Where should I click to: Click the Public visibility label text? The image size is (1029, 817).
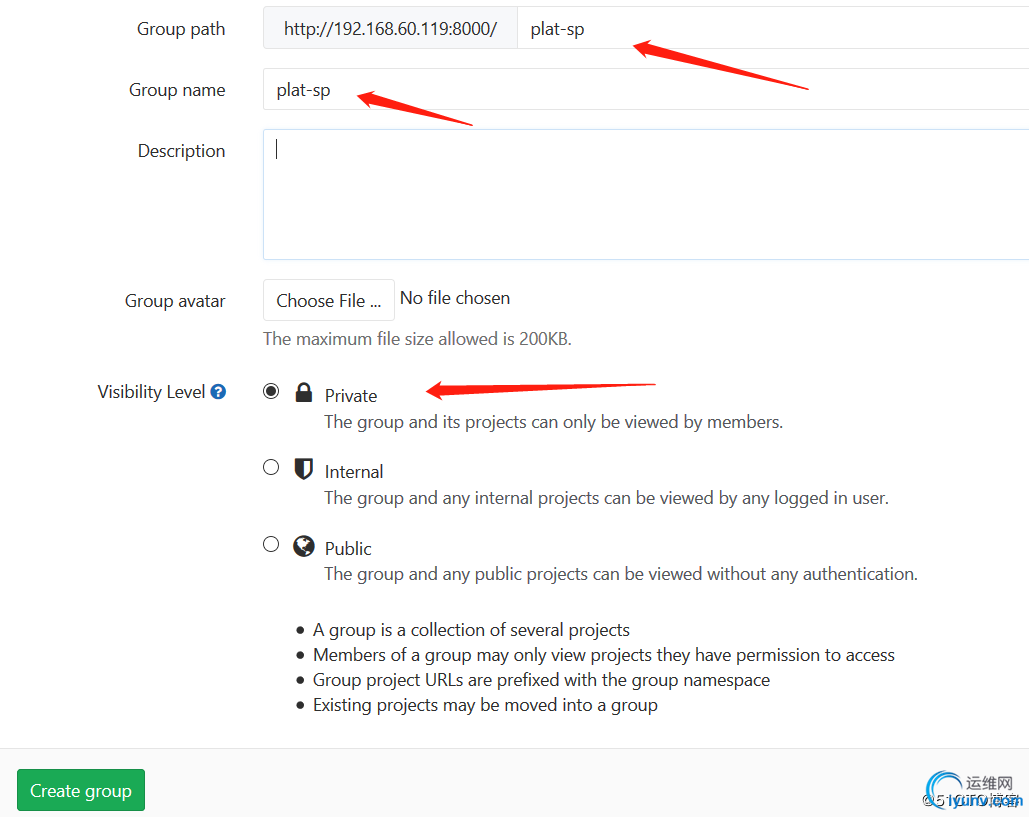click(348, 549)
